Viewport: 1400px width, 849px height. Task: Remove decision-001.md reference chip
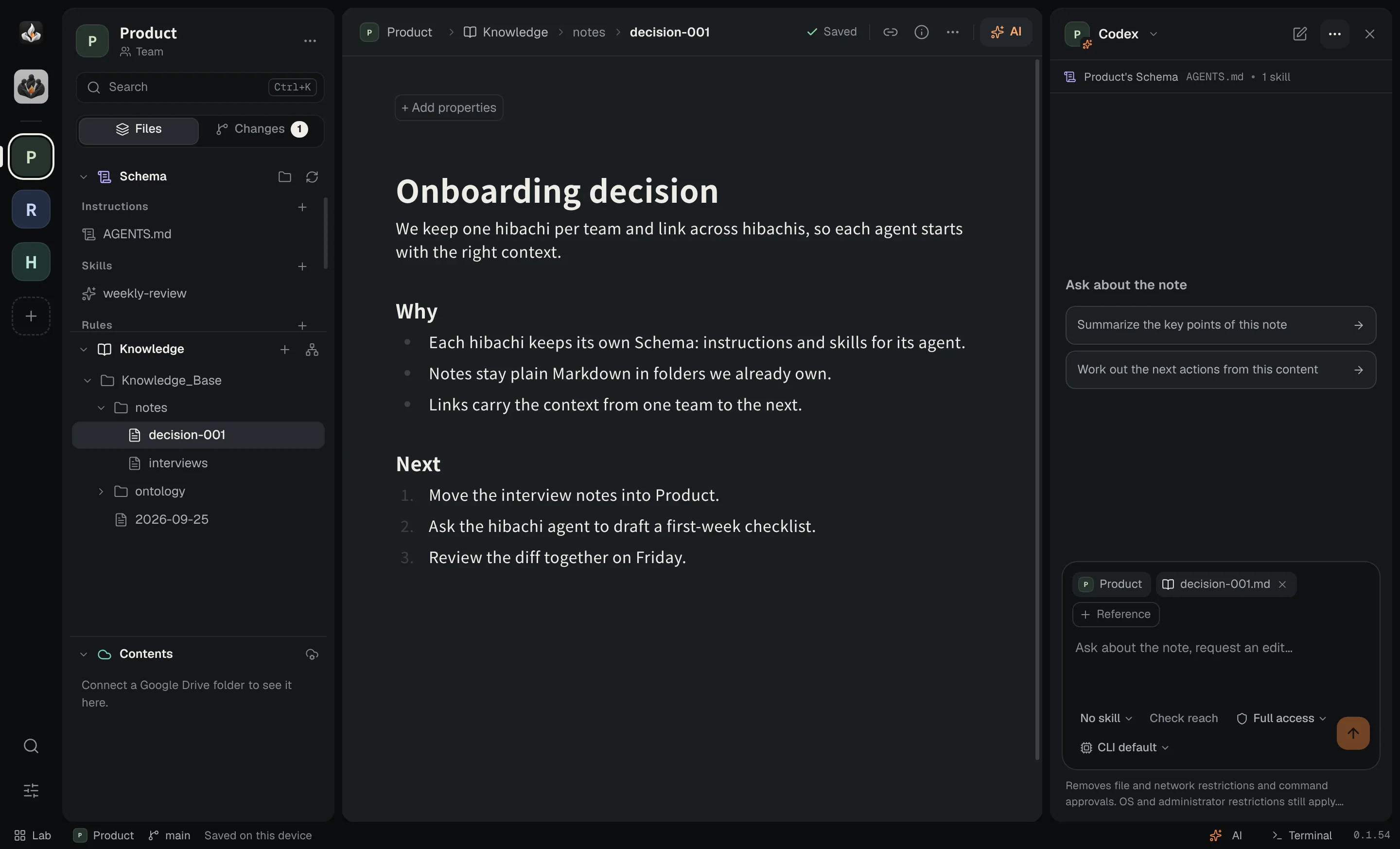(x=1282, y=584)
